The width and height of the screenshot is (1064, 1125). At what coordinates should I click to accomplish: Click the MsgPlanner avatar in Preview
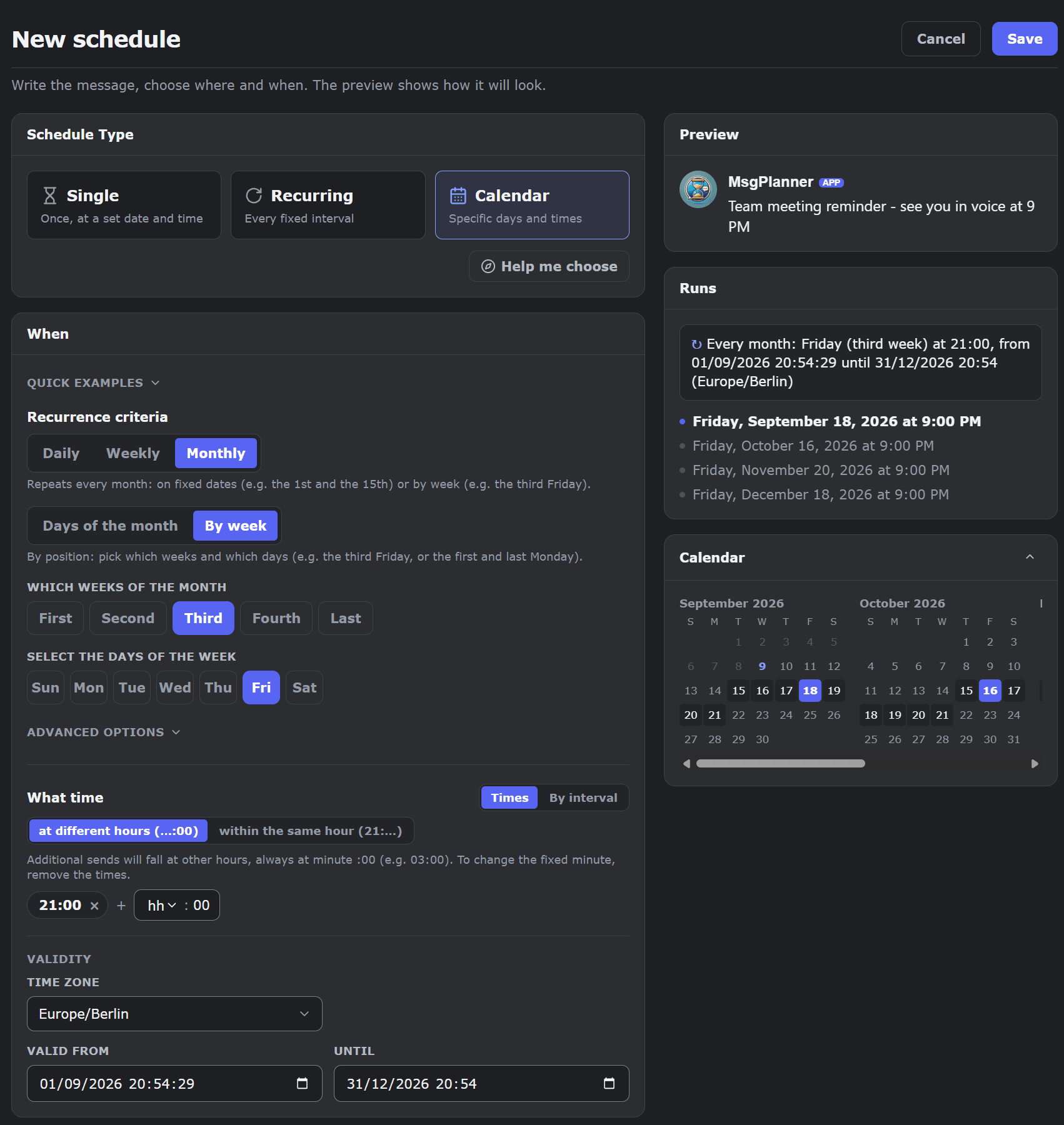(x=698, y=189)
